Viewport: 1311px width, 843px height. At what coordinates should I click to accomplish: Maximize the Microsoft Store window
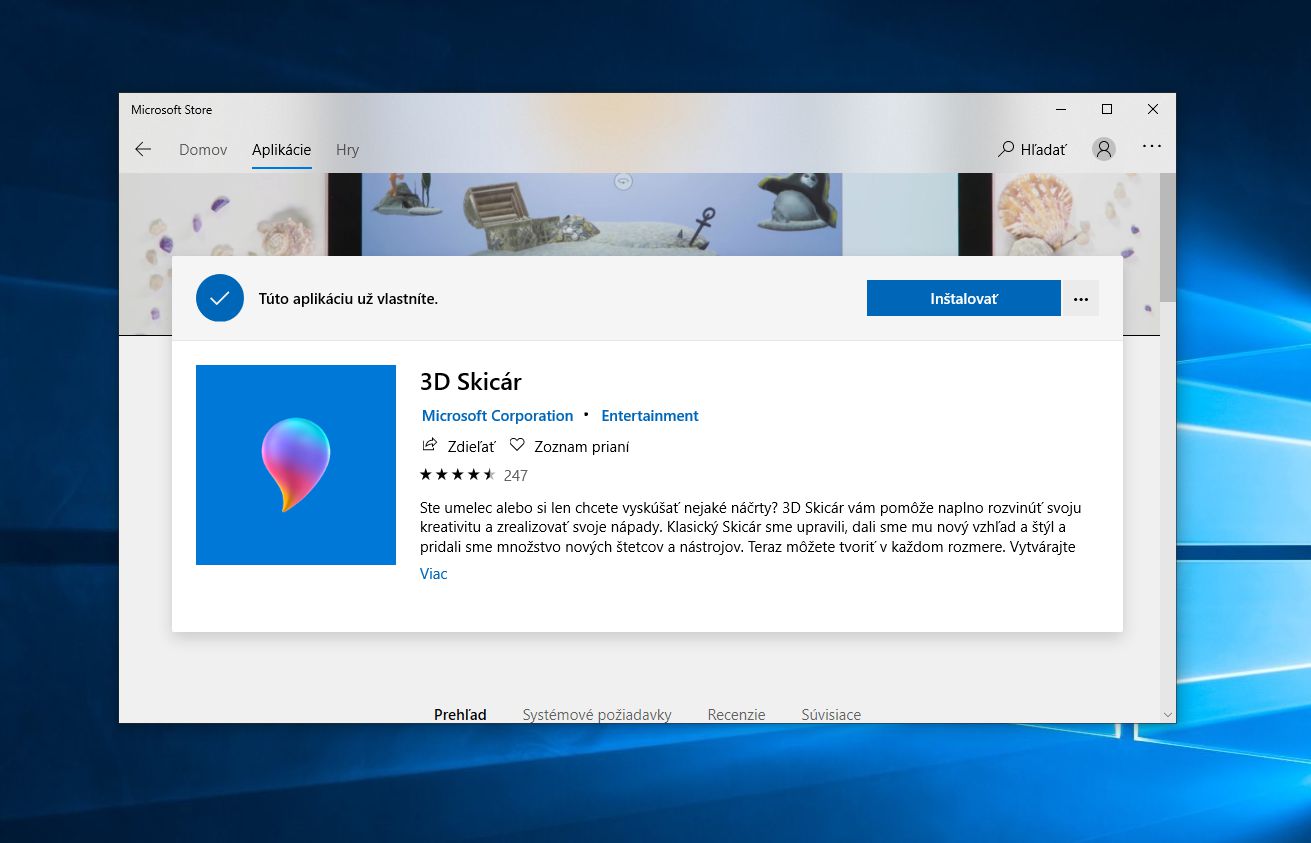pyautogui.click(x=1107, y=109)
